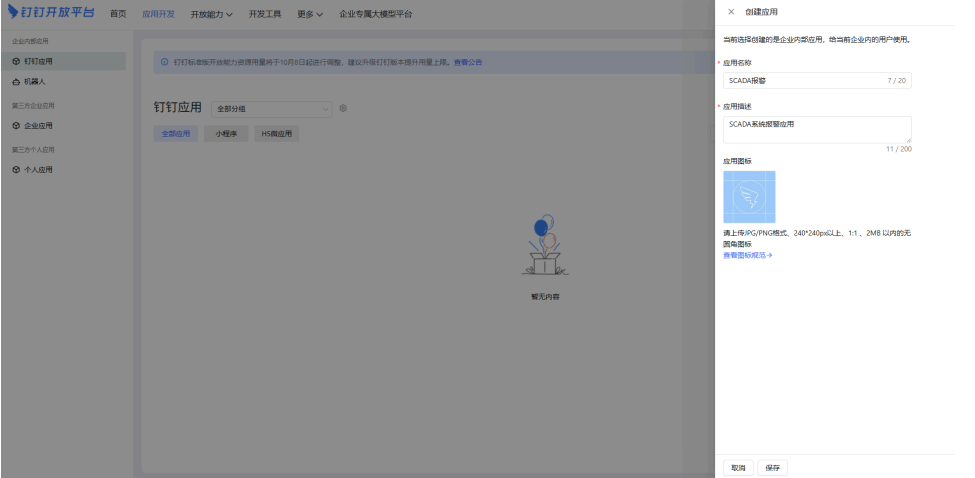Click the cube icon beside 企业应用

[16, 126]
